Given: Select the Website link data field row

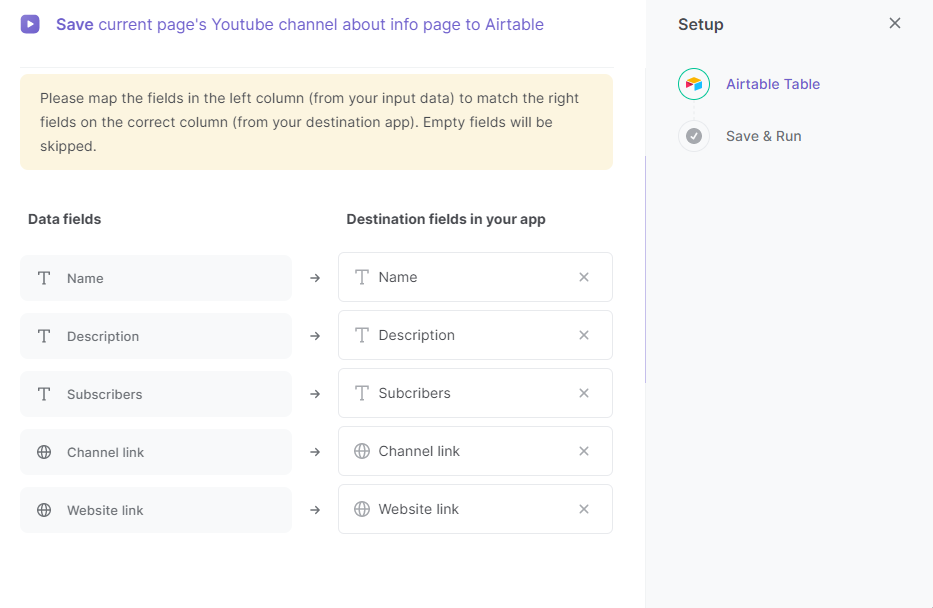Looking at the screenshot, I should 156,510.
